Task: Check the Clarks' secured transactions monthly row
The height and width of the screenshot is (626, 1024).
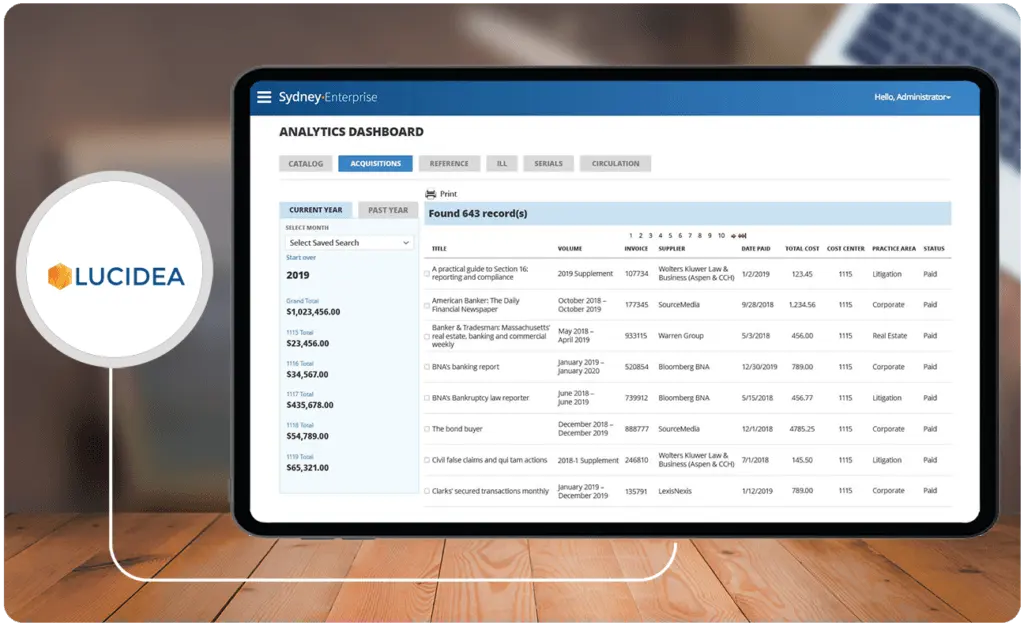Action: pos(427,491)
